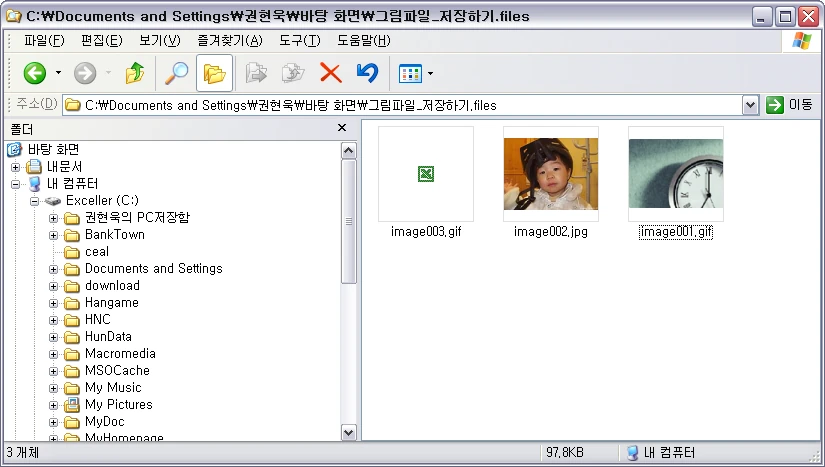Click the Copy To toolbar icon

293,73
